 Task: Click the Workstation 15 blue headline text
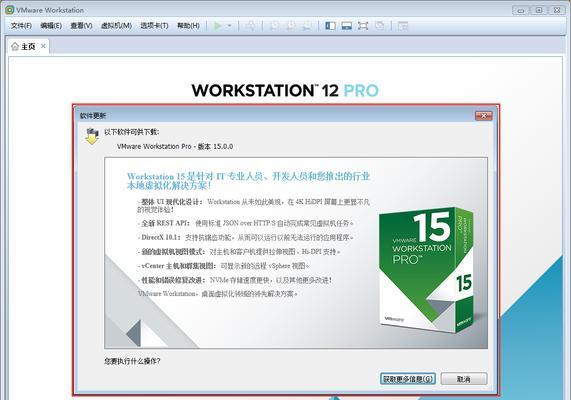248,181
